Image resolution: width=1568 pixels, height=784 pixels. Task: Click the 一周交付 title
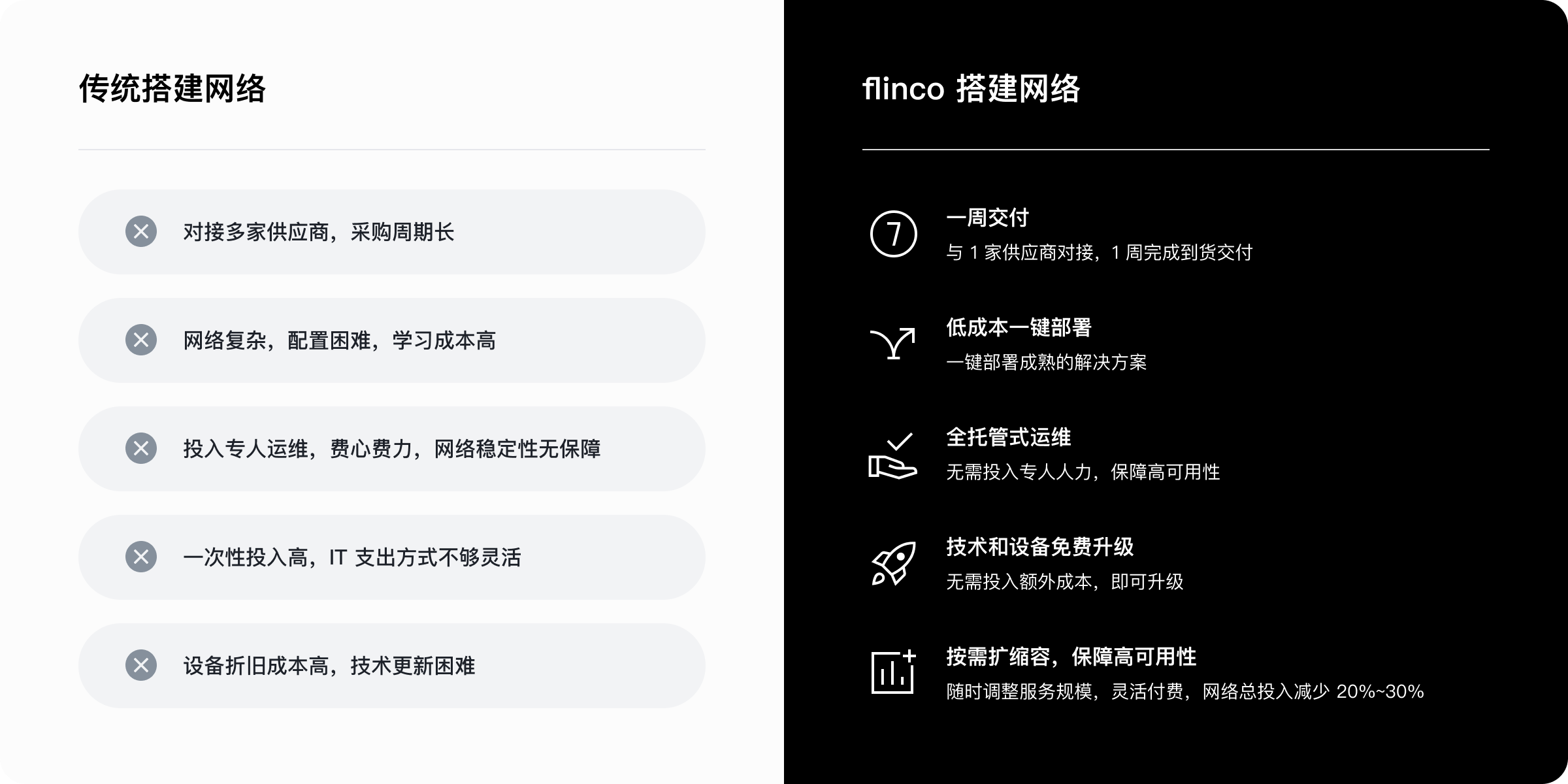point(988,218)
